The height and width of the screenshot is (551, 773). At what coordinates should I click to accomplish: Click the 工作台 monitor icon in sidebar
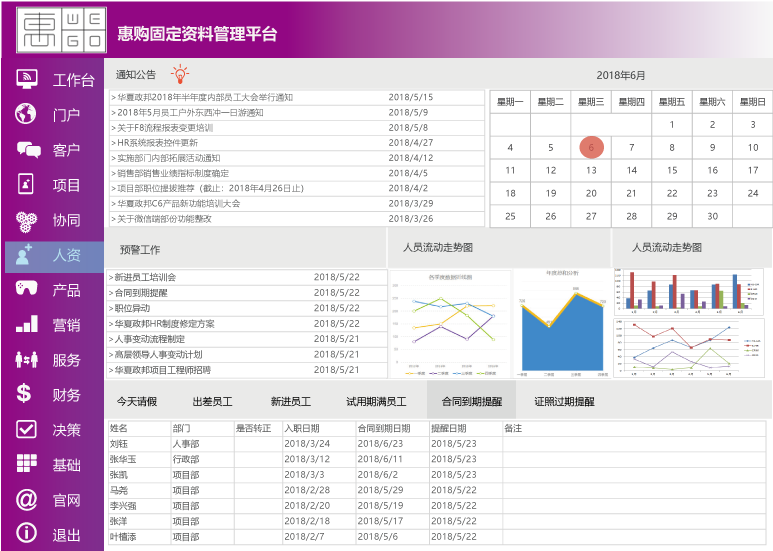pyautogui.click(x=27, y=80)
